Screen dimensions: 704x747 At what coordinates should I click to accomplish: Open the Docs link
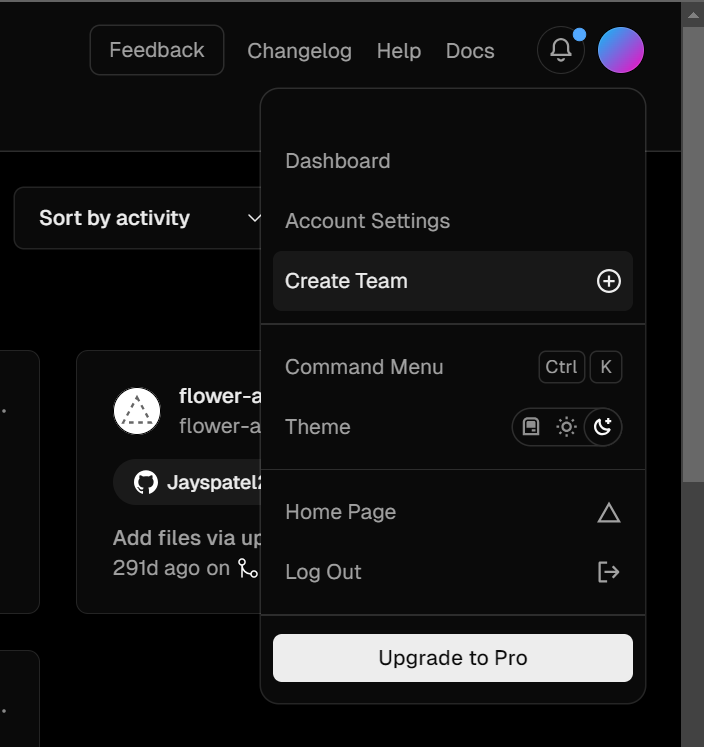point(470,51)
